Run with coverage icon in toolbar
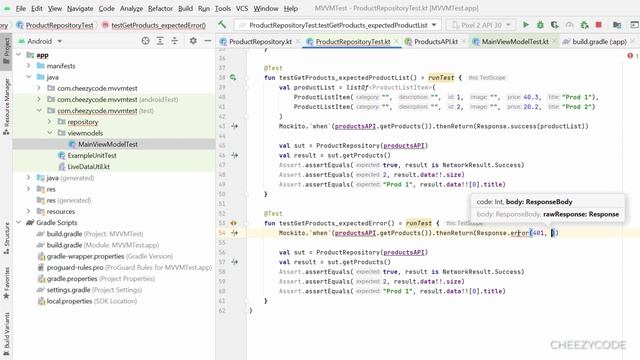This screenshot has height=360, width=640. tap(554, 25)
